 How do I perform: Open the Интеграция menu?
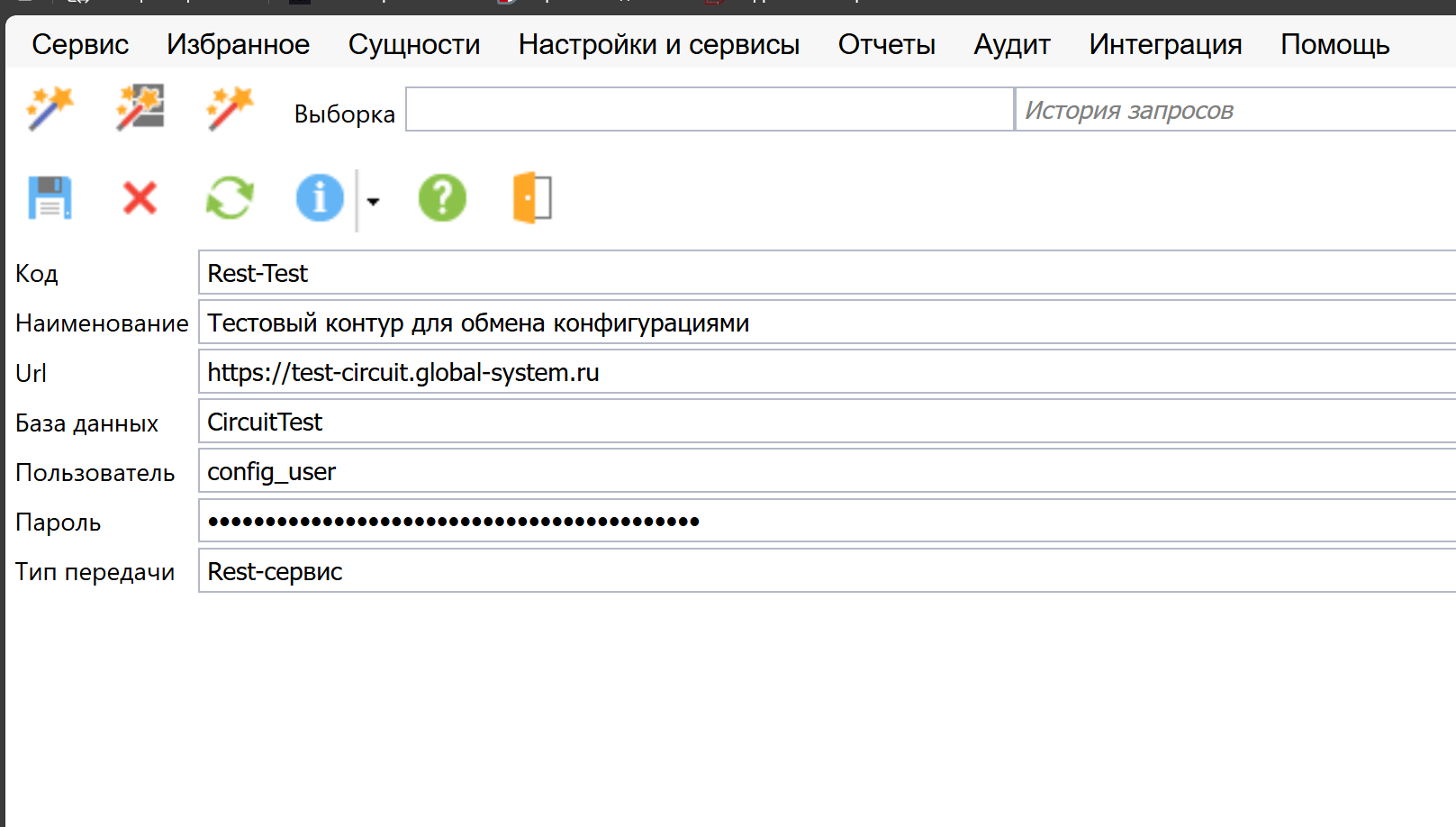(1165, 44)
